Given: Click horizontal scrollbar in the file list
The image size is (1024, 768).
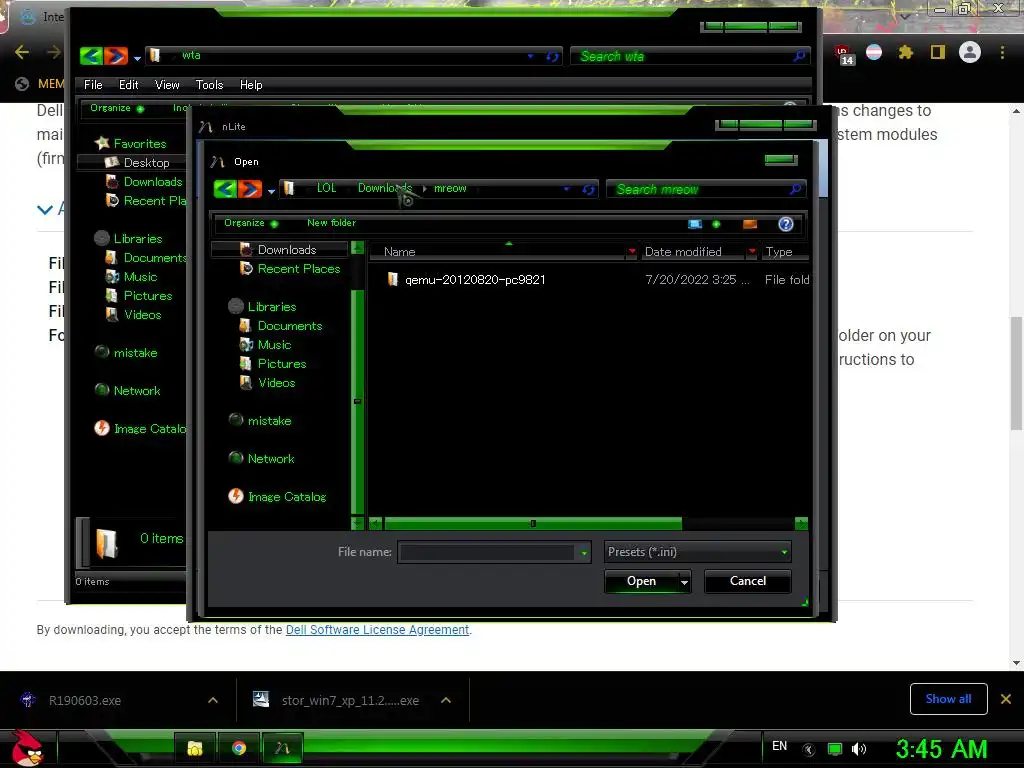Looking at the screenshot, I should [533, 523].
